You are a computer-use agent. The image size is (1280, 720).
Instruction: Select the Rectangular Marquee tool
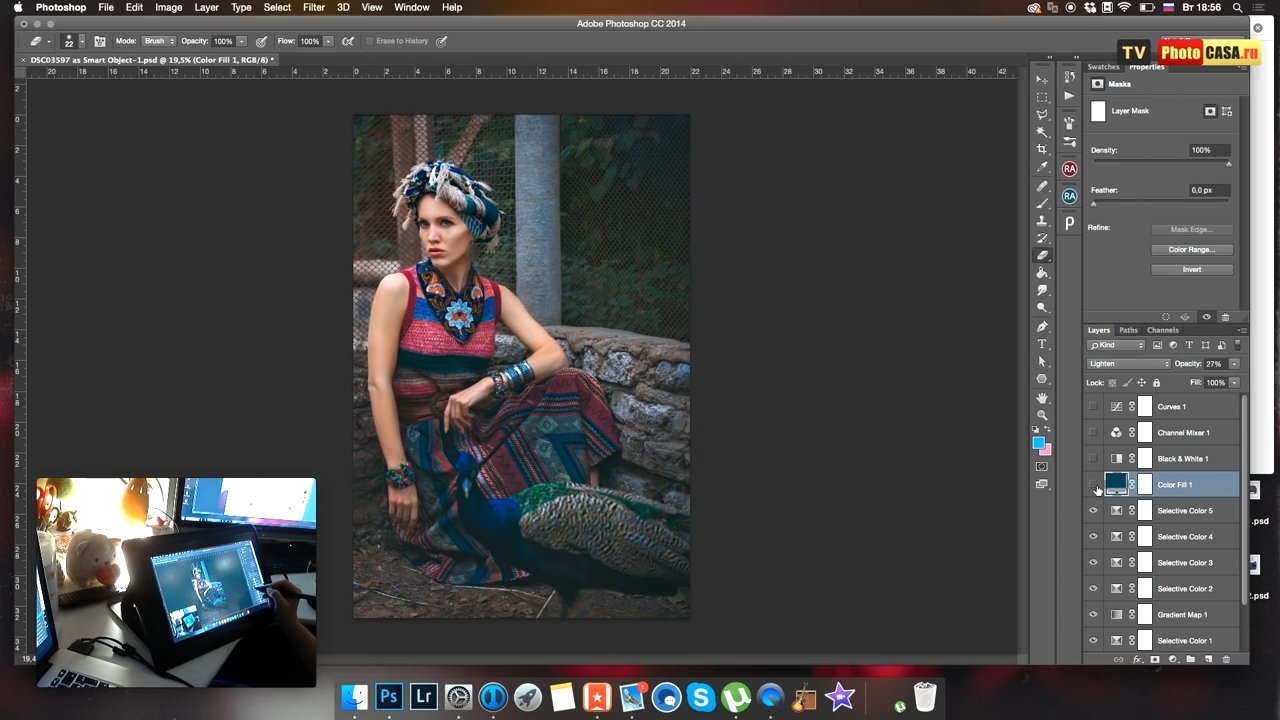(x=1042, y=97)
